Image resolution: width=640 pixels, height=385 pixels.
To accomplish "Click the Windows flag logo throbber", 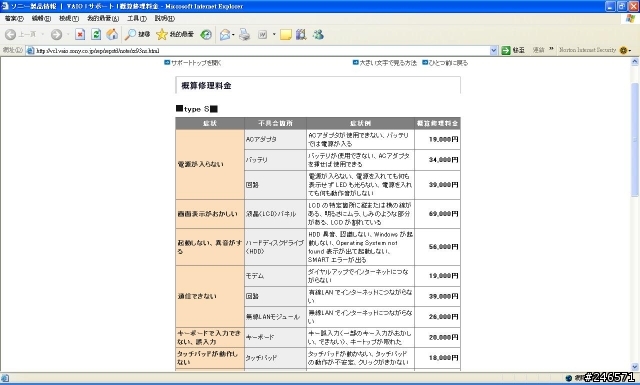I will [631, 19].
